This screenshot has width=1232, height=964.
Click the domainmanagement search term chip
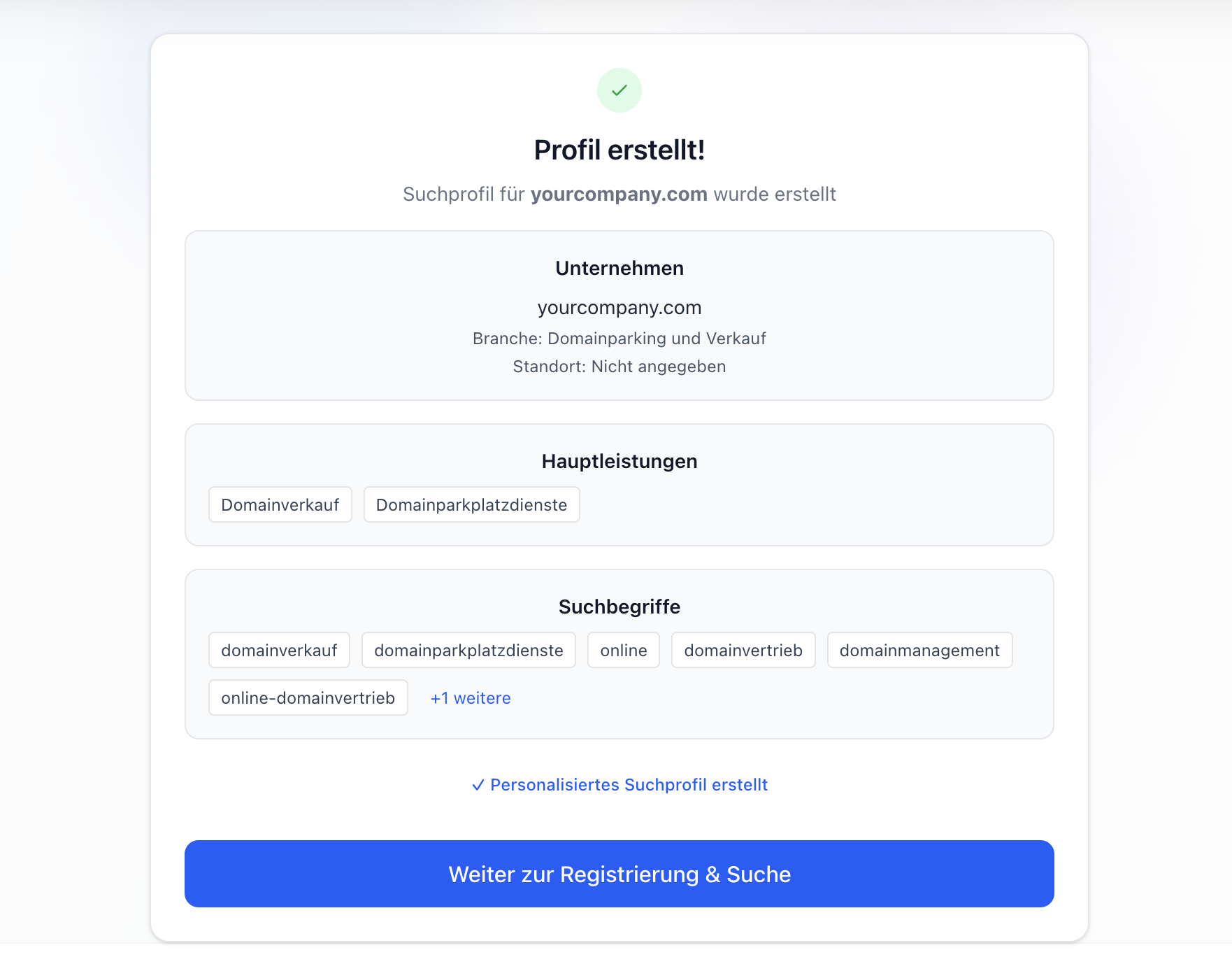point(919,651)
